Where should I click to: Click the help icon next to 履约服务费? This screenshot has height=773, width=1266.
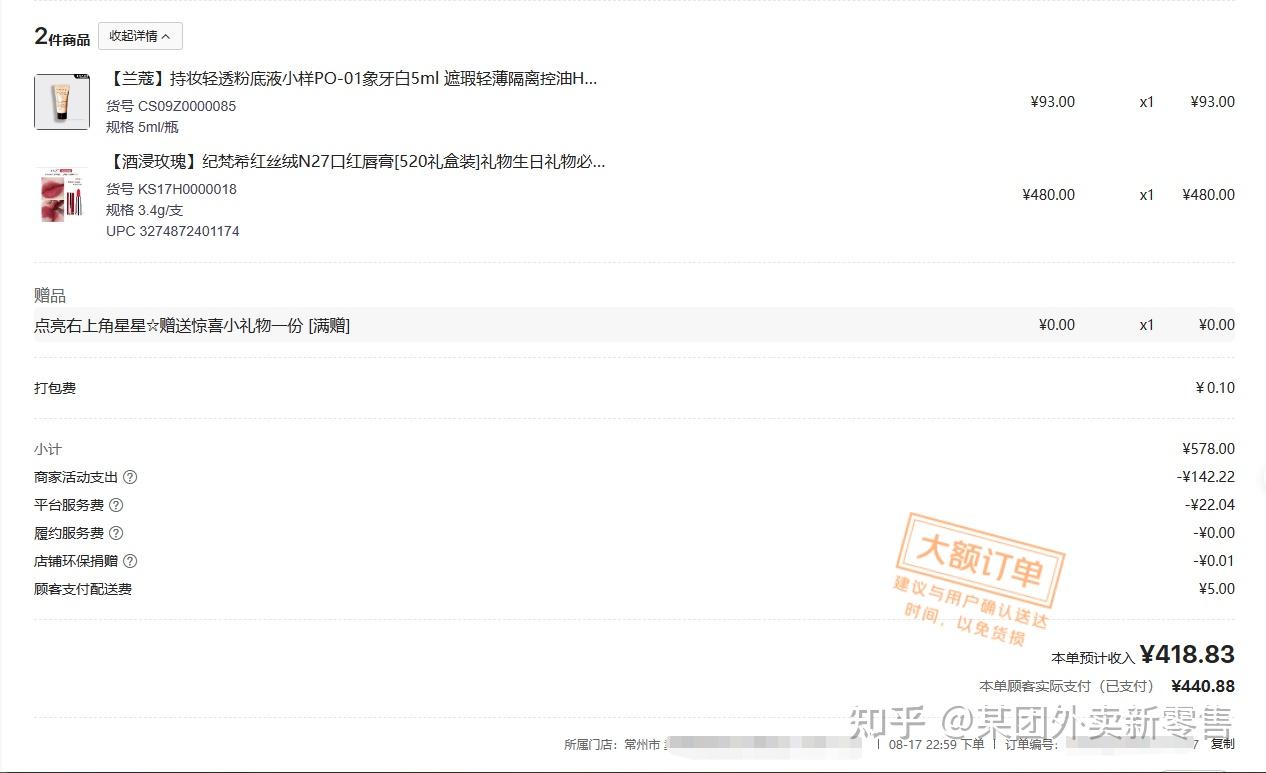pos(116,534)
